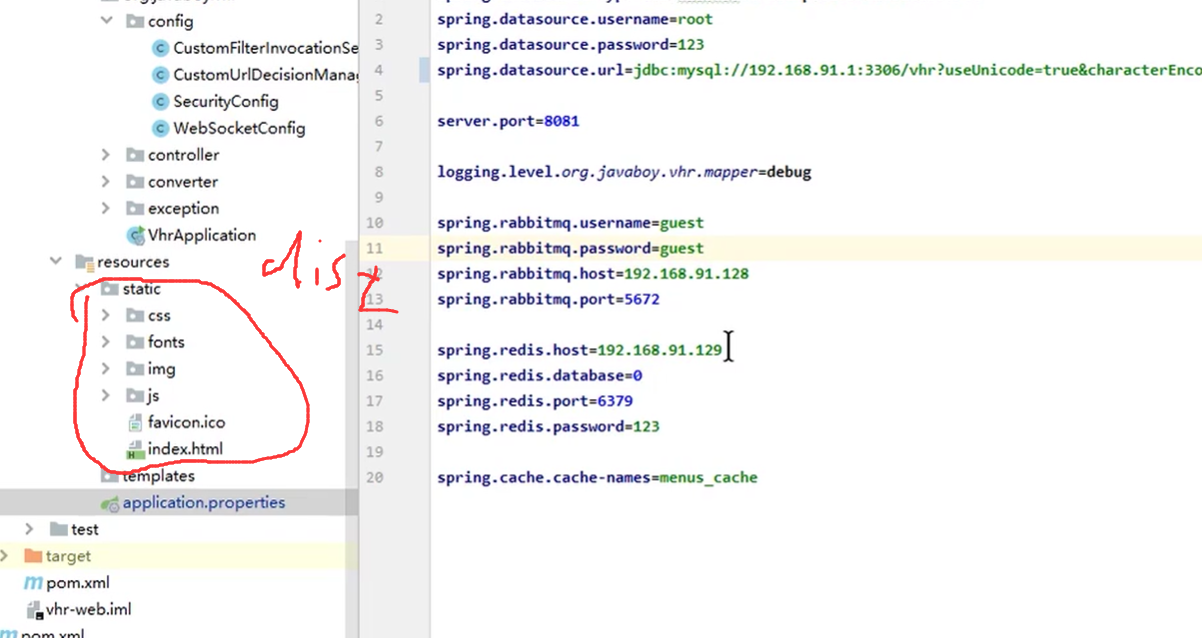Click spring.datasource.password=123 line

[570, 45]
